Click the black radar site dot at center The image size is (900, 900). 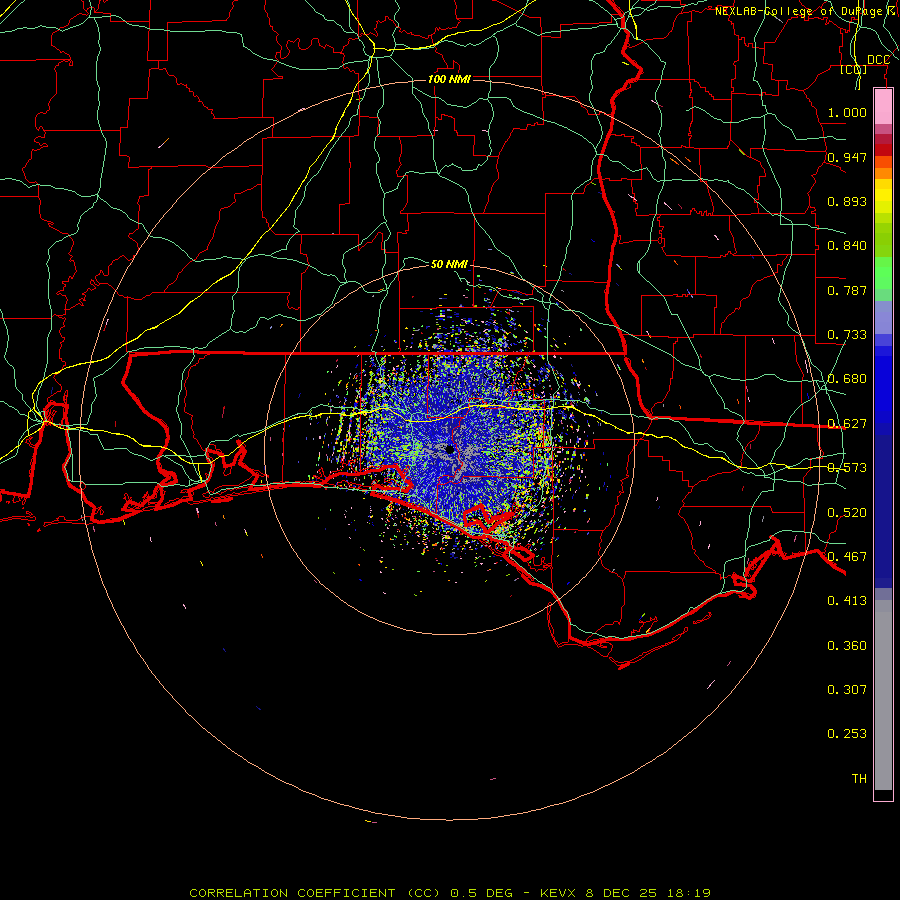coord(450,449)
